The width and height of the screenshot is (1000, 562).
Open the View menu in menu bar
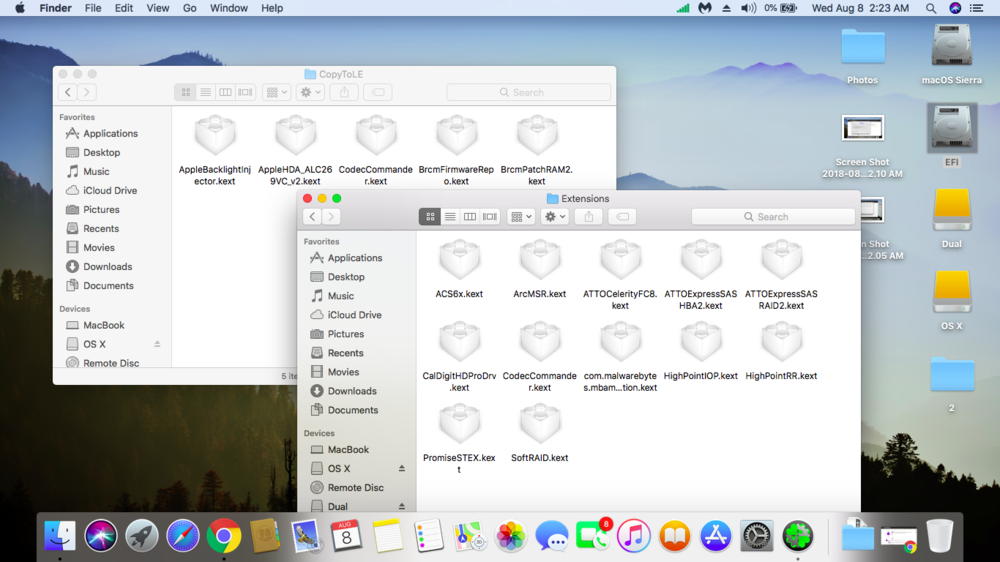tap(157, 8)
